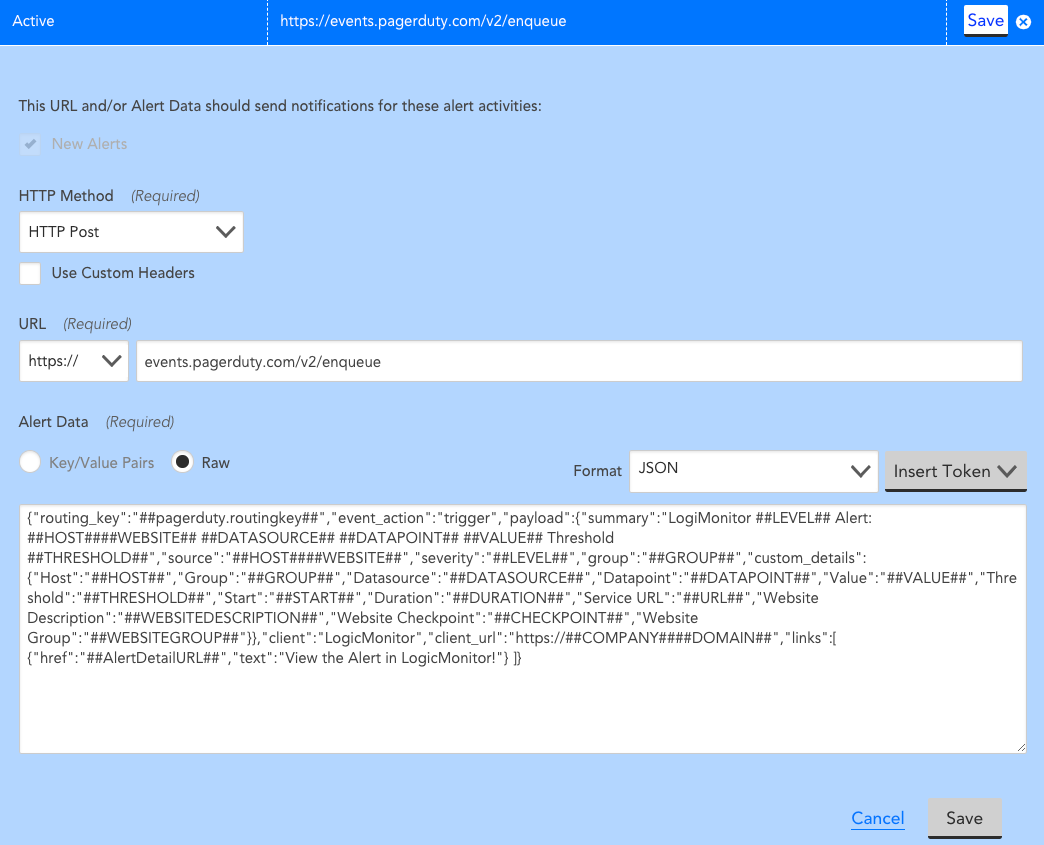Enable the Use Custom Headers checkbox
The width and height of the screenshot is (1044, 845).
[x=30, y=273]
